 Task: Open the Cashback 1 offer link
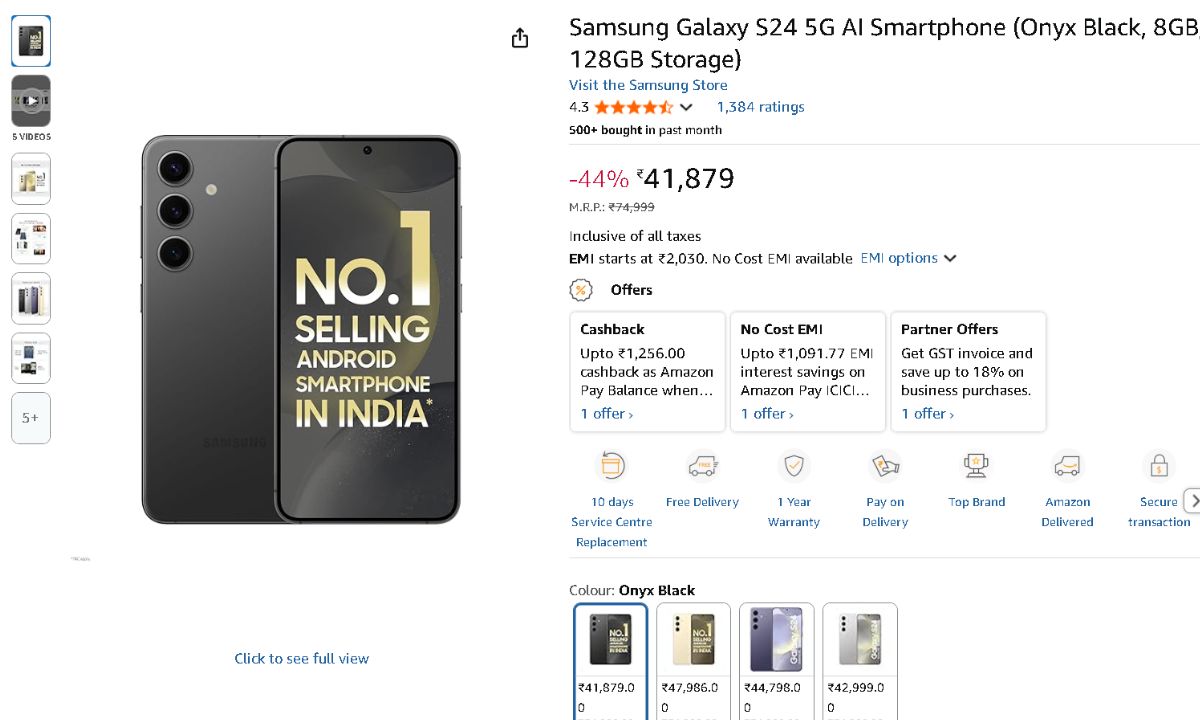[x=607, y=414]
